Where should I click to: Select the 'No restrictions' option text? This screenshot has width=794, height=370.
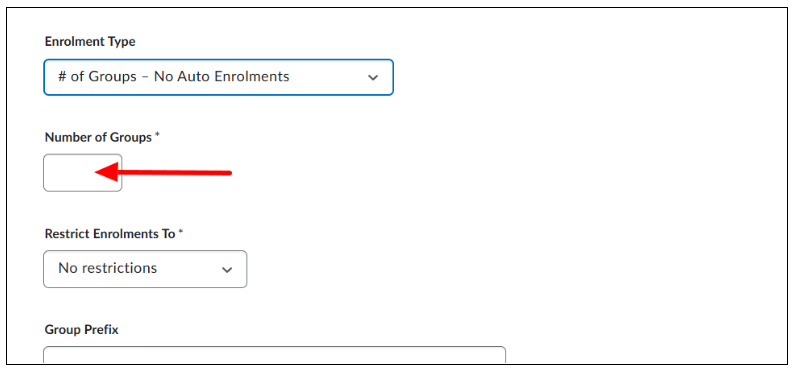(107, 268)
